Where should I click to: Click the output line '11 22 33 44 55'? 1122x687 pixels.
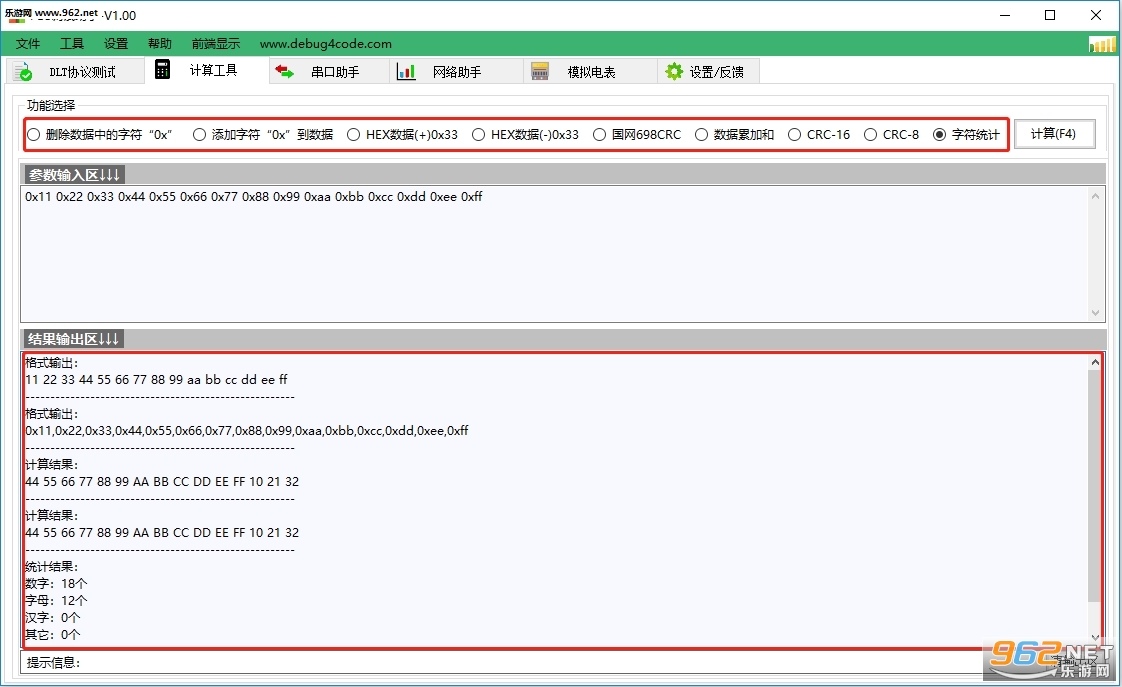156,380
